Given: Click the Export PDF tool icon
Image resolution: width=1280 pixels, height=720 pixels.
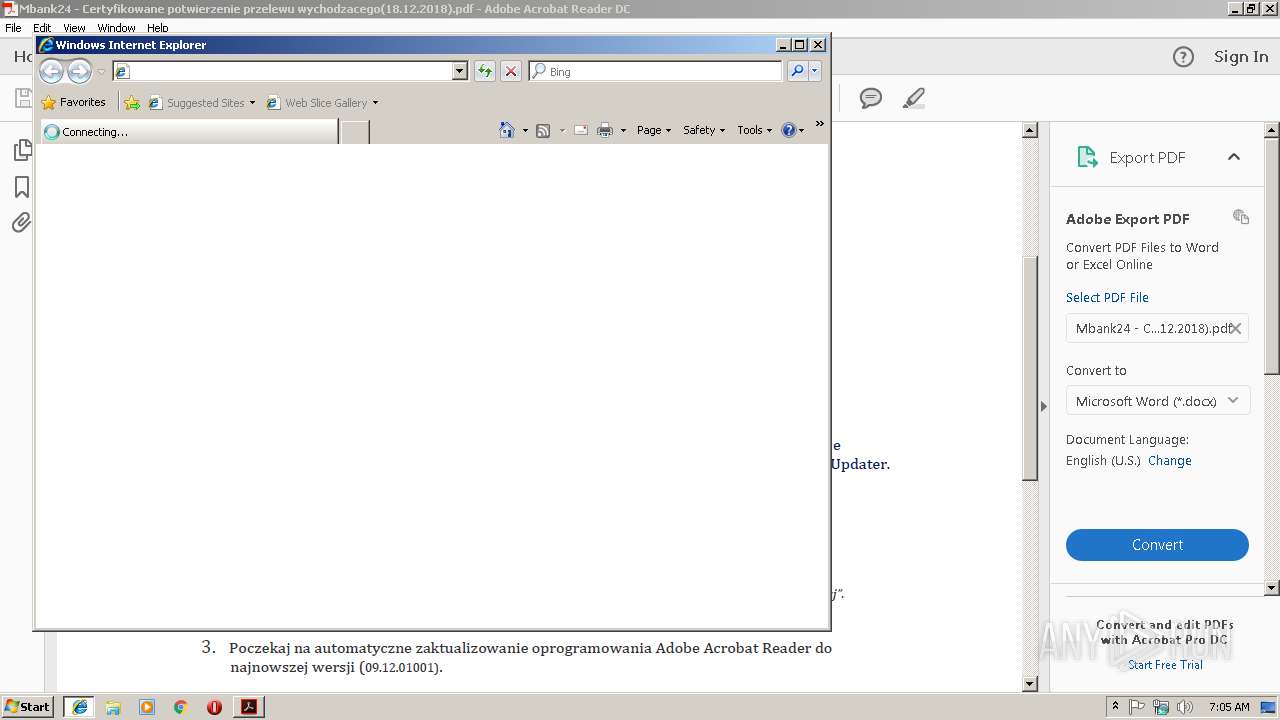Looking at the screenshot, I should [1087, 157].
